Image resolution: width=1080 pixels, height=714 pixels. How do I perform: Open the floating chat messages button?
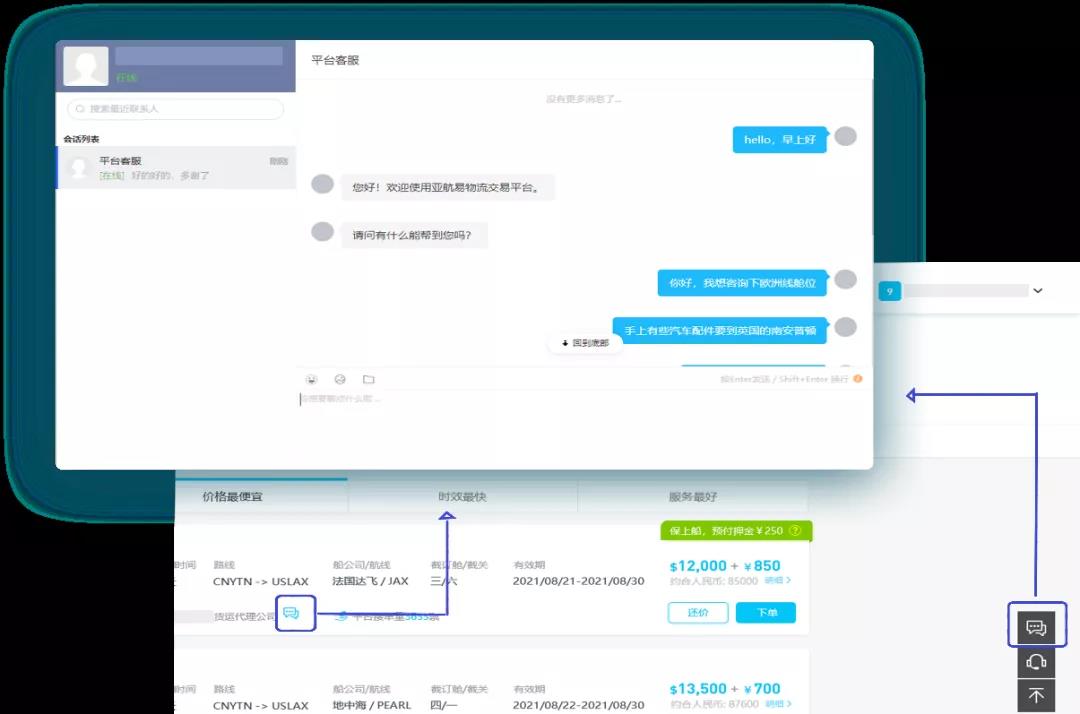[1036, 628]
